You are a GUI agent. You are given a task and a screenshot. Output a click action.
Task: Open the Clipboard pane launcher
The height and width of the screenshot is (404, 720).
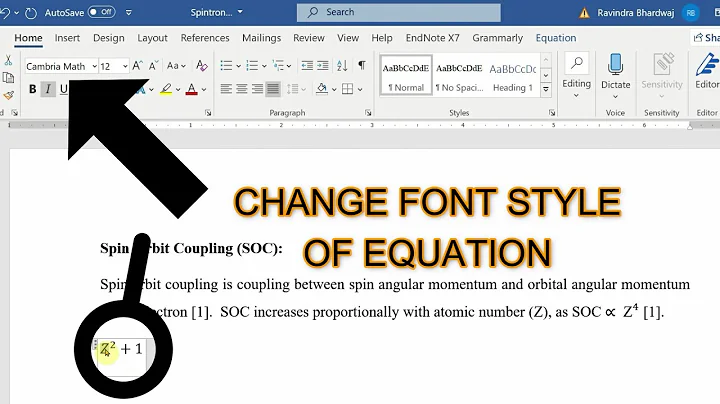click(x=14, y=112)
